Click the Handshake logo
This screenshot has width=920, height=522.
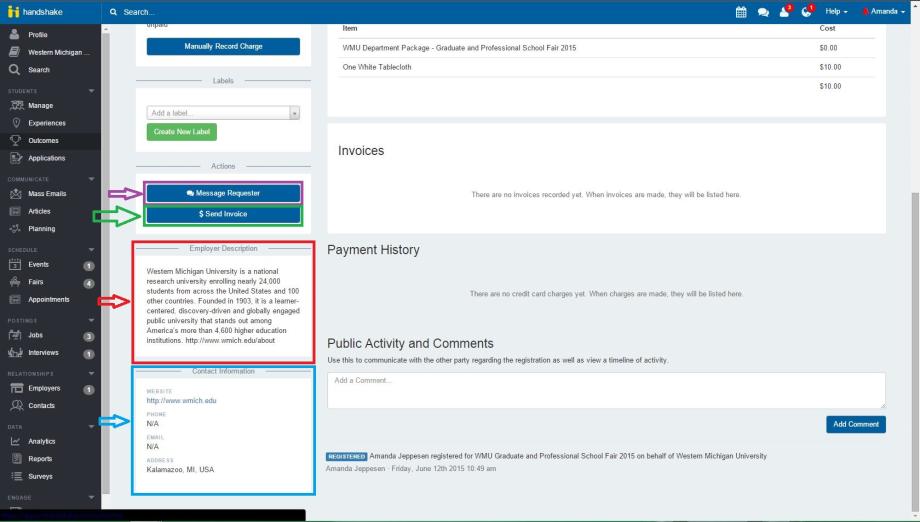(35, 12)
